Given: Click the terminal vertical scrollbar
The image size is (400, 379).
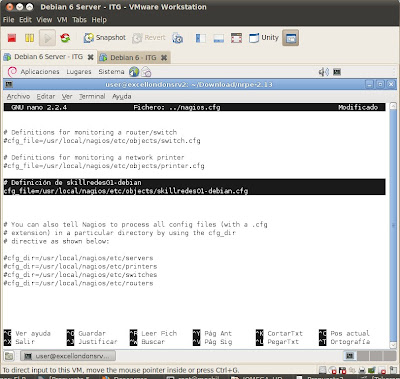Looking at the screenshot, I should click(393, 227).
